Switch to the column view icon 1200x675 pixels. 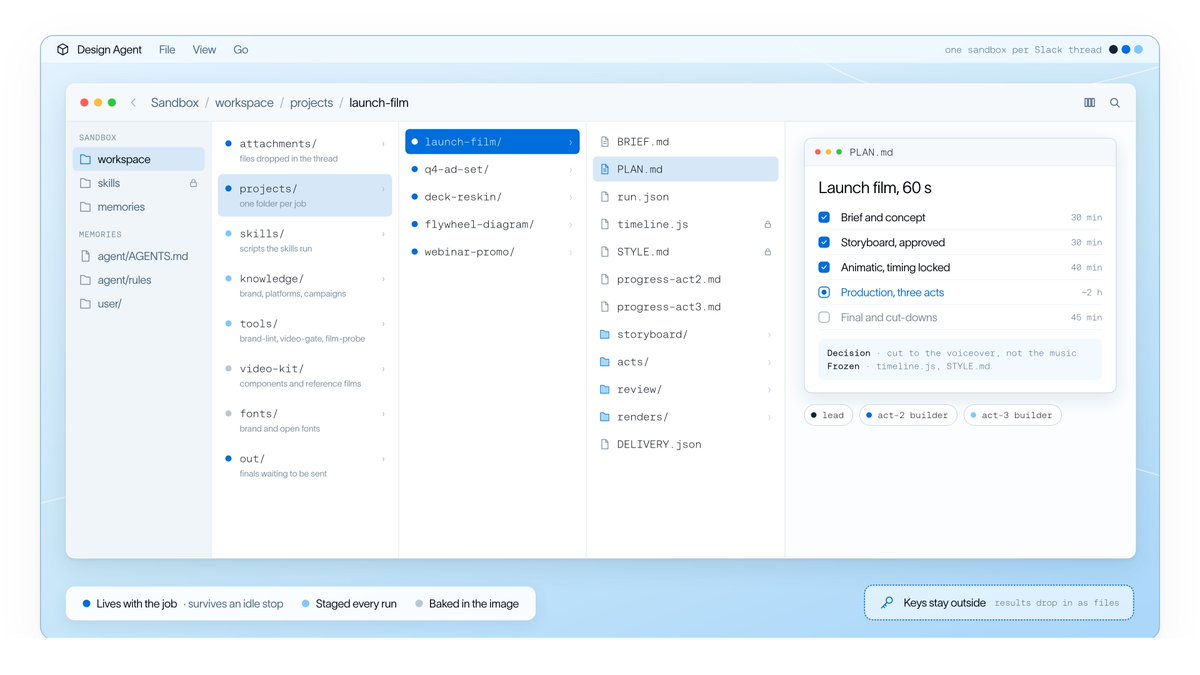coord(1090,103)
